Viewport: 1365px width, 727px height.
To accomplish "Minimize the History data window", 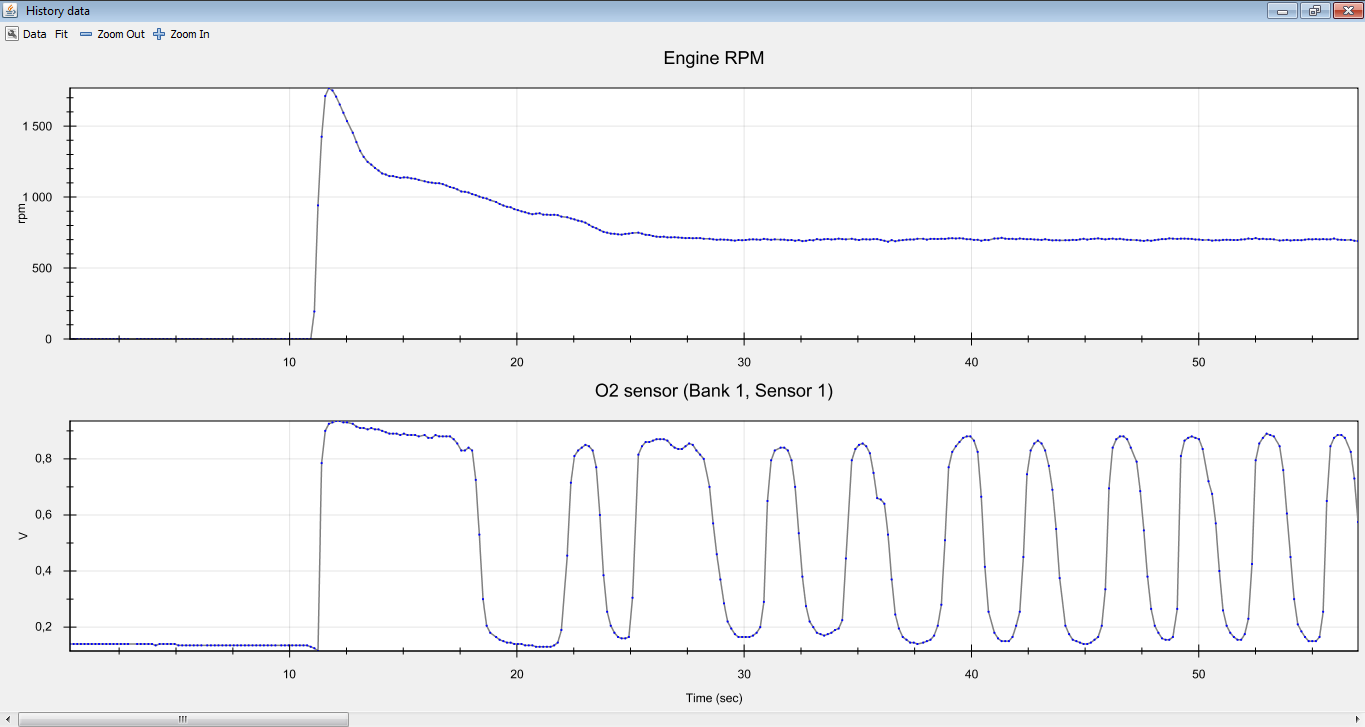I will point(1282,11).
